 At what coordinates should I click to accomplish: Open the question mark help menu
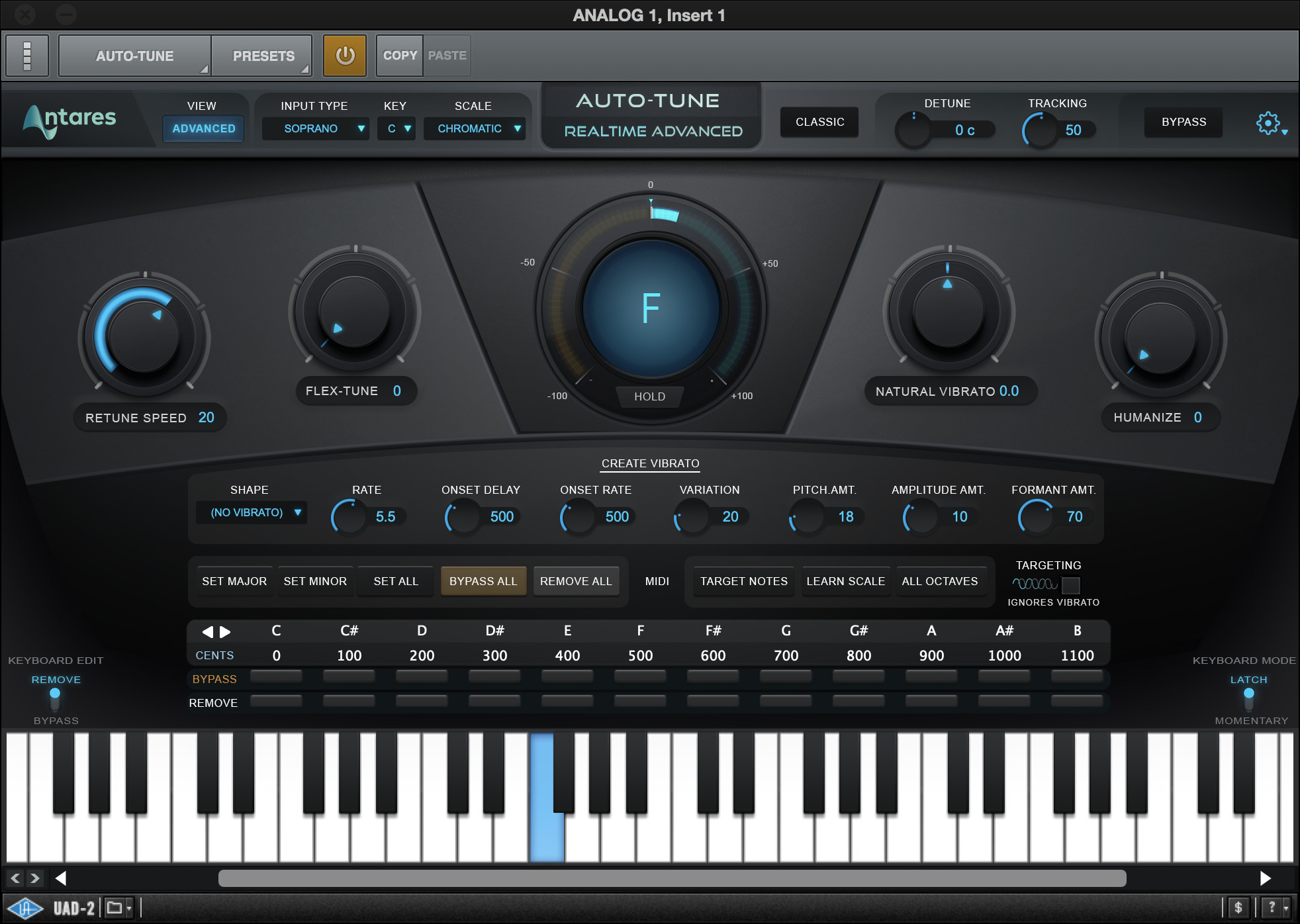point(1276,907)
